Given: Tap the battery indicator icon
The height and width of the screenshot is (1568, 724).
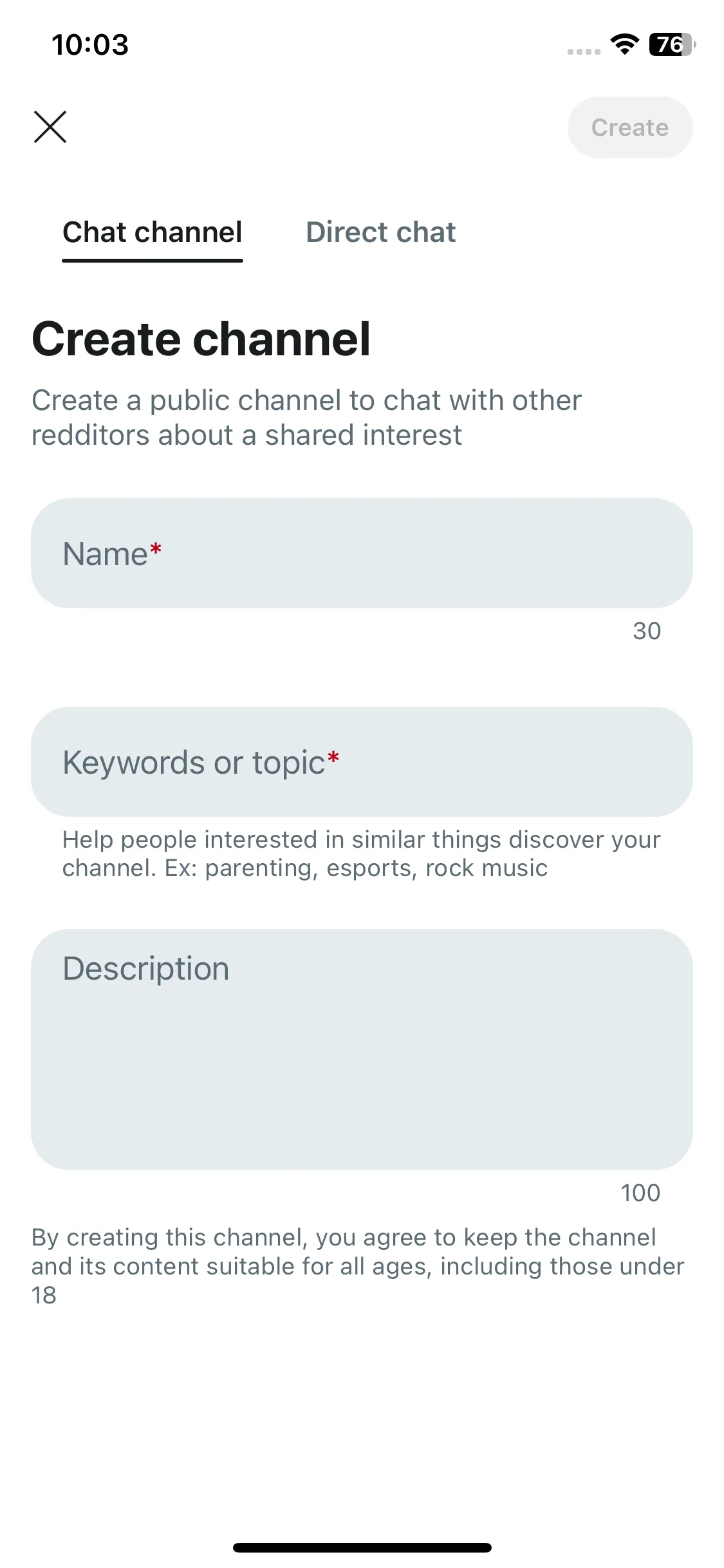Looking at the screenshot, I should point(672,44).
